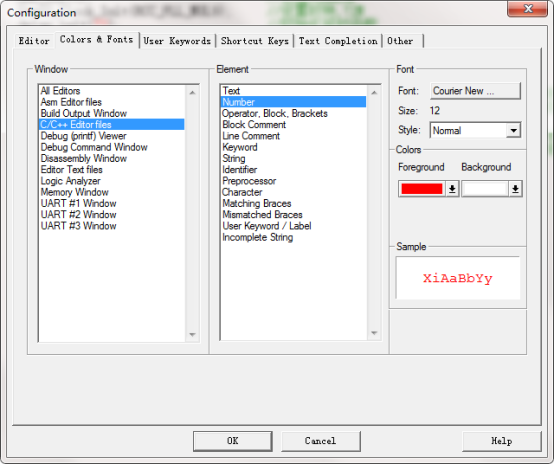Viewport: 554px width, 464px height.
Task: Open font chooser Courier New button
Action: pos(475,91)
